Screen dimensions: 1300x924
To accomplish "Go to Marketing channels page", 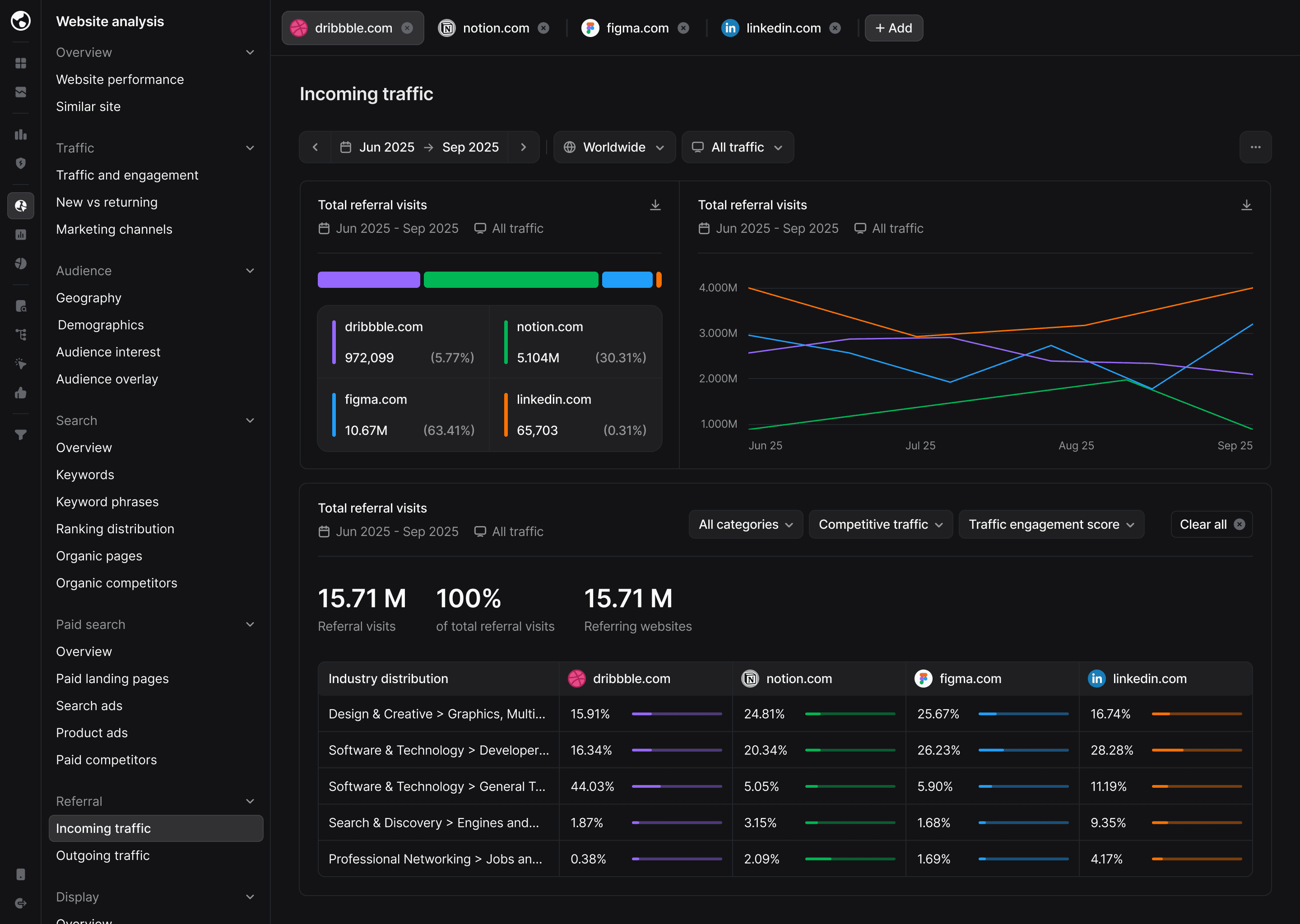I will click(114, 229).
